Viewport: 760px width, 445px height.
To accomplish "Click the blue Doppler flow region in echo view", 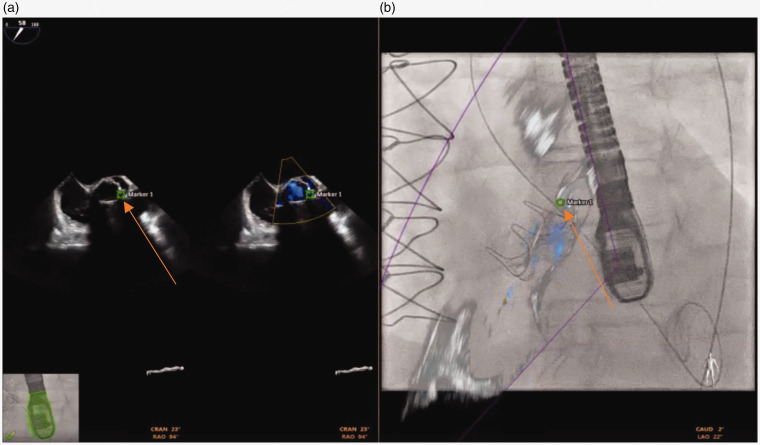I will (x=294, y=192).
